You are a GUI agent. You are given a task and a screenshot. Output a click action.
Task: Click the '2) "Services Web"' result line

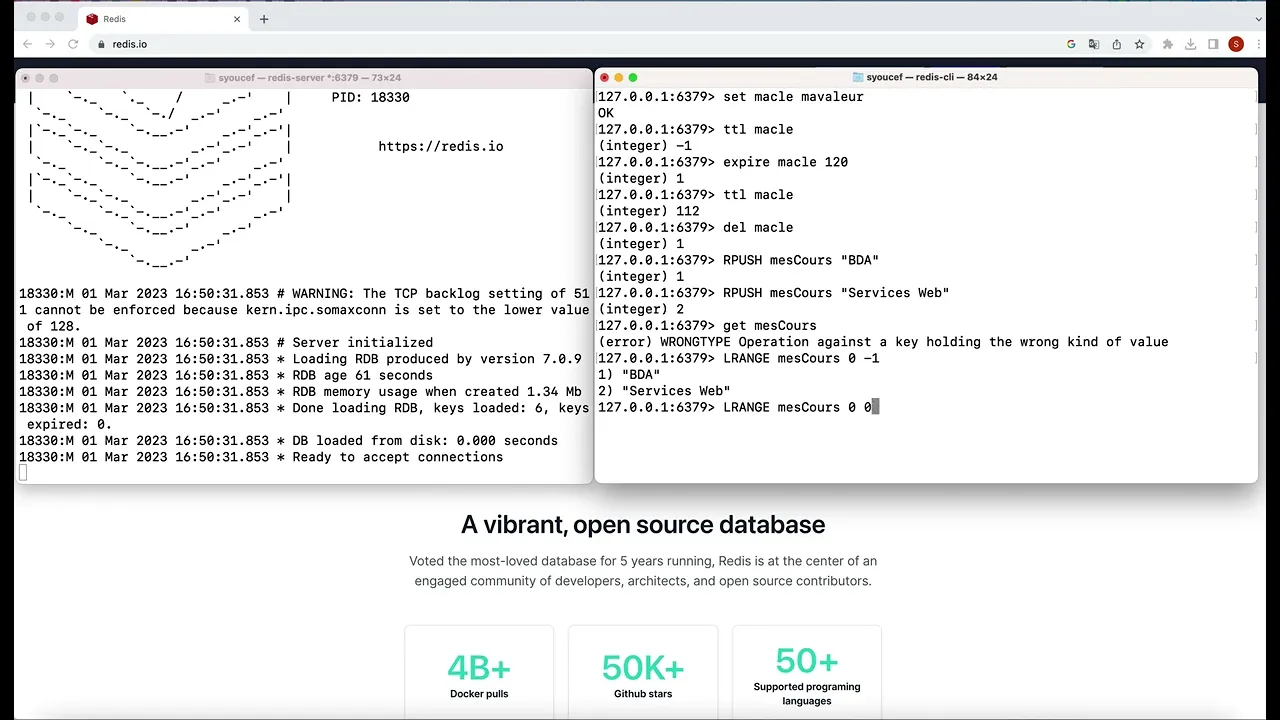point(664,391)
